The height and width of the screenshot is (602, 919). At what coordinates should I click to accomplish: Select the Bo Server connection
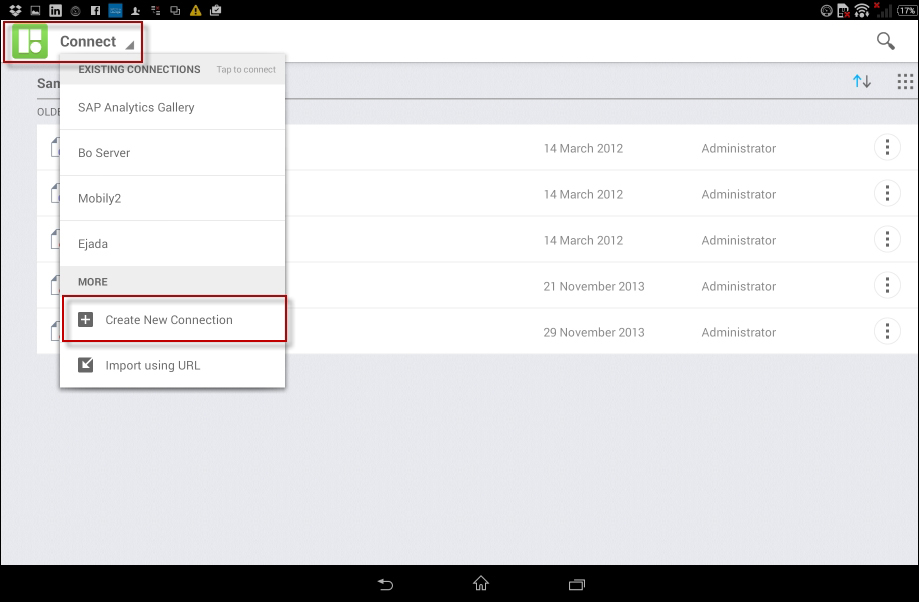point(104,153)
